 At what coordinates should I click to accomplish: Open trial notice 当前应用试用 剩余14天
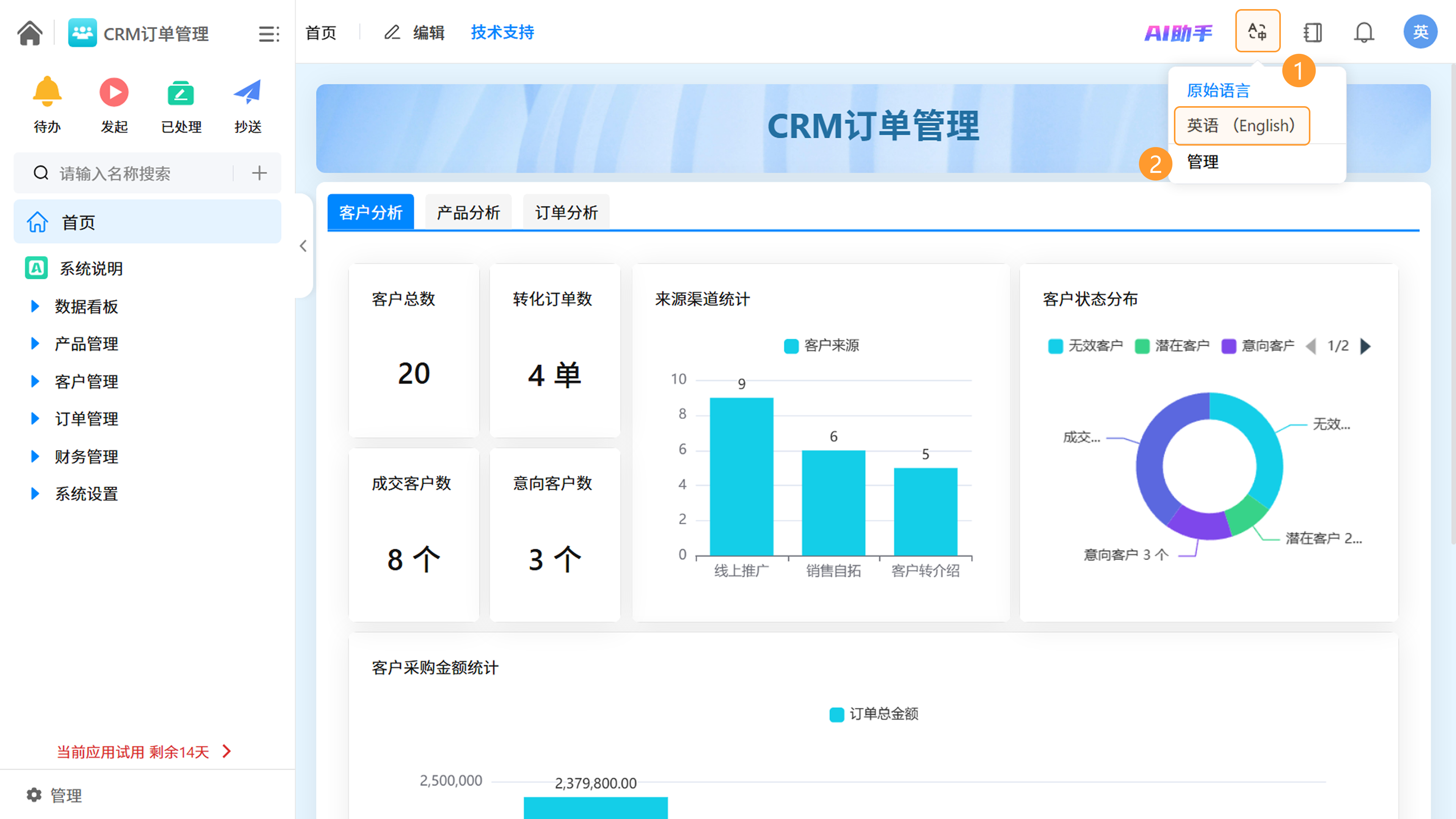(144, 752)
